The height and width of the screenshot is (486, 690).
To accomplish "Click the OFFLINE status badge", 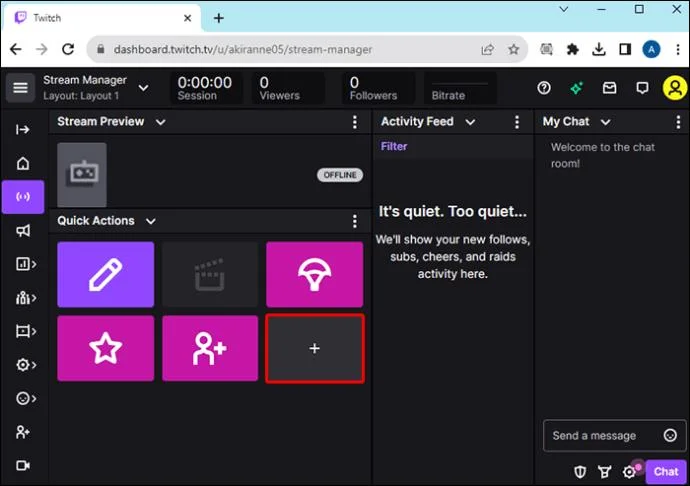I will (x=340, y=175).
